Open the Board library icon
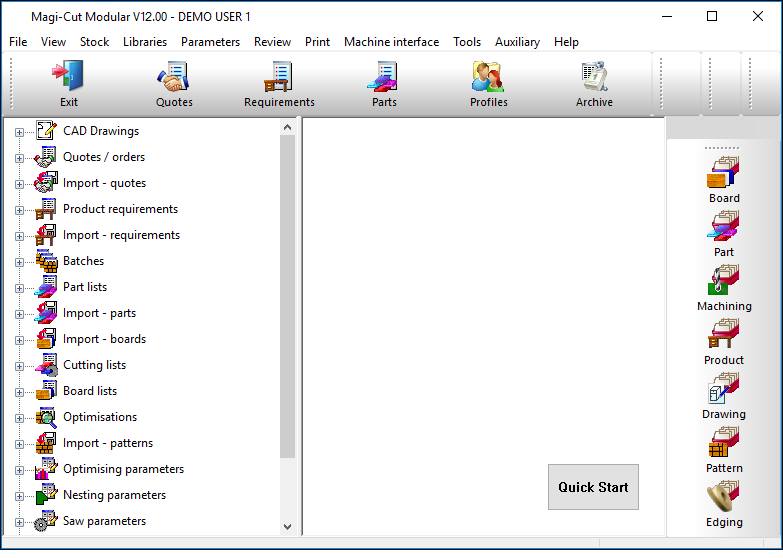 click(x=724, y=172)
